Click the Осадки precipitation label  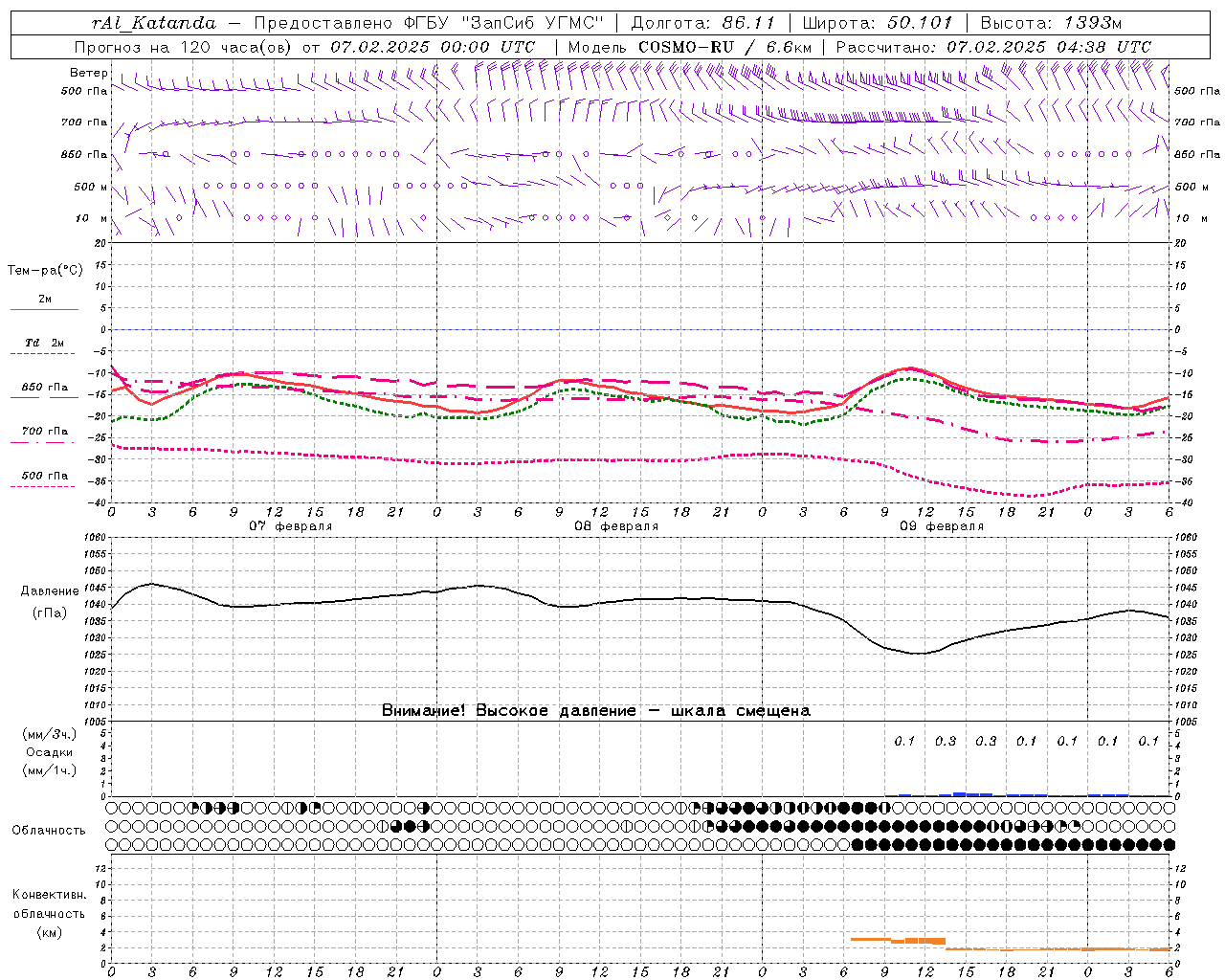[x=50, y=752]
